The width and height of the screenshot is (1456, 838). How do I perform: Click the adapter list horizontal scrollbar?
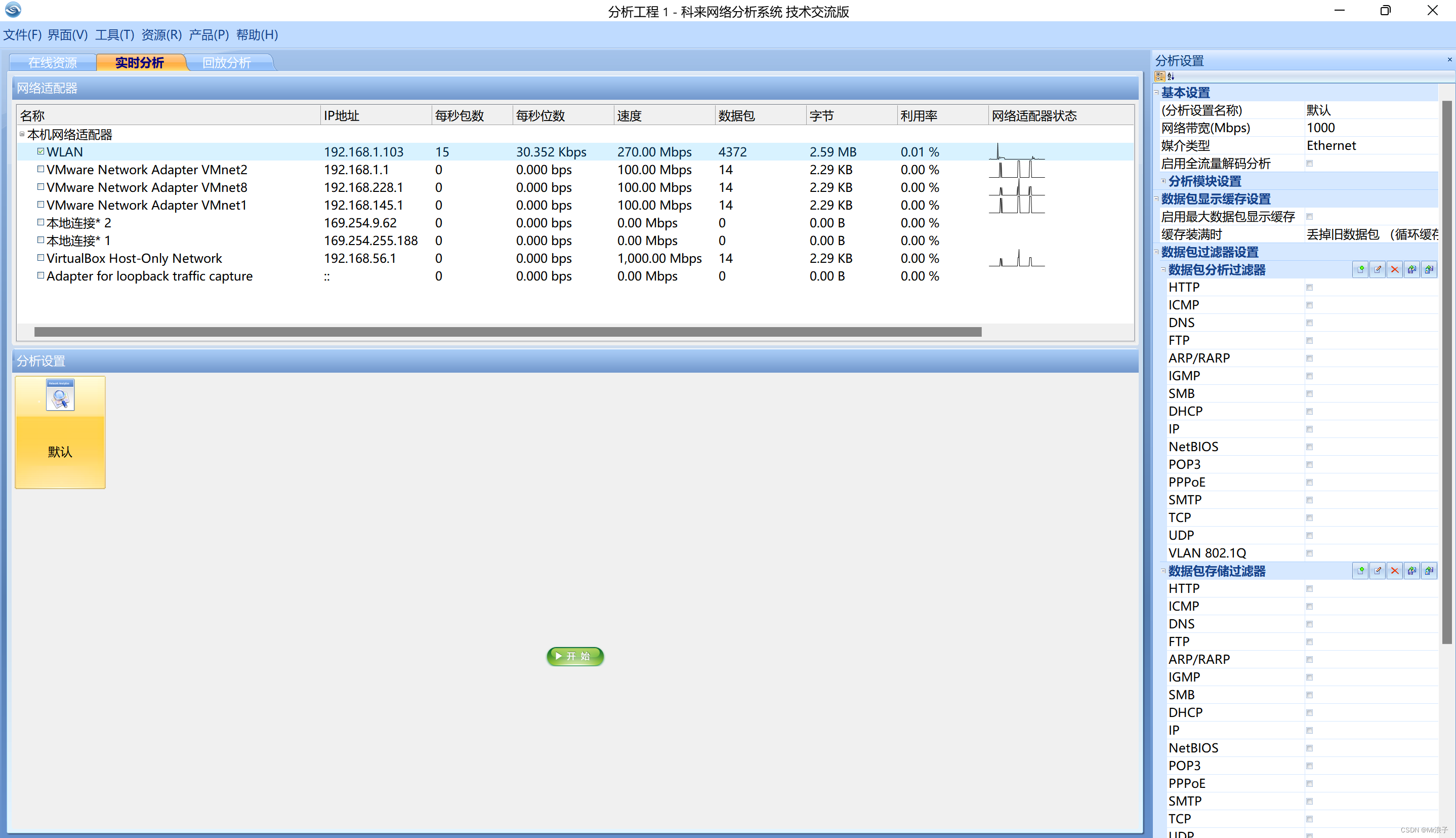pos(508,332)
